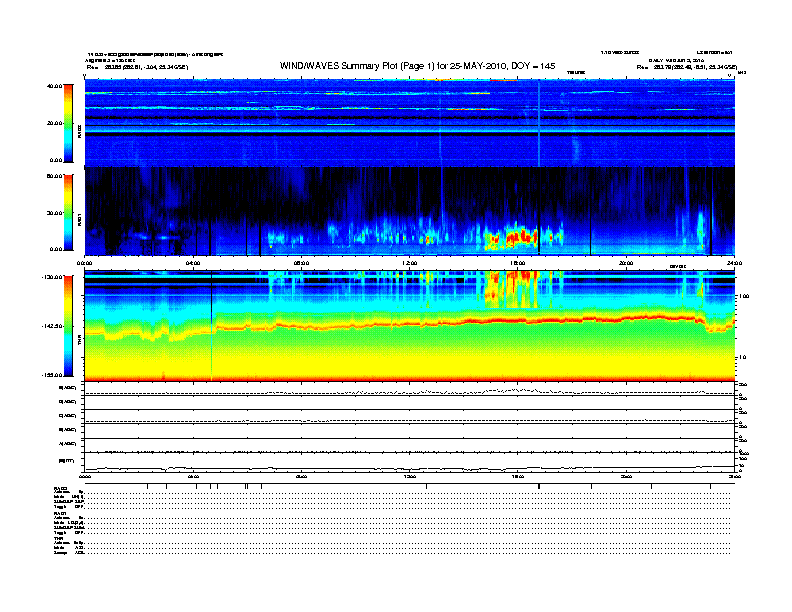Click the RAD1 spectrogram color bar
The image size is (792, 612).
[69, 211]
